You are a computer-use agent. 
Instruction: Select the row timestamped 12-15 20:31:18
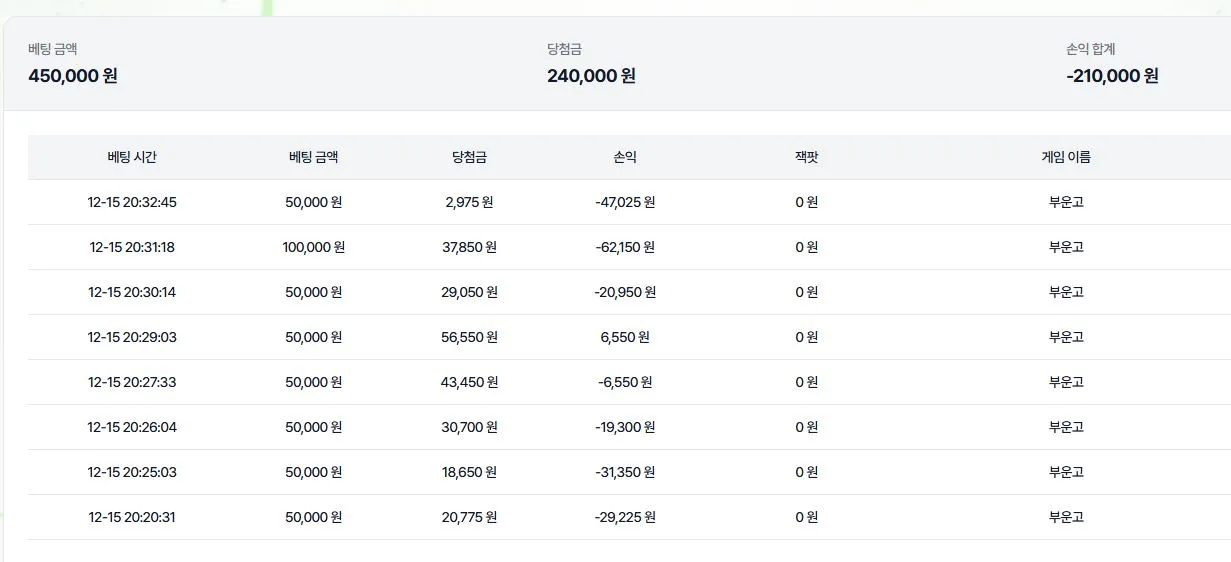[629, 247]
